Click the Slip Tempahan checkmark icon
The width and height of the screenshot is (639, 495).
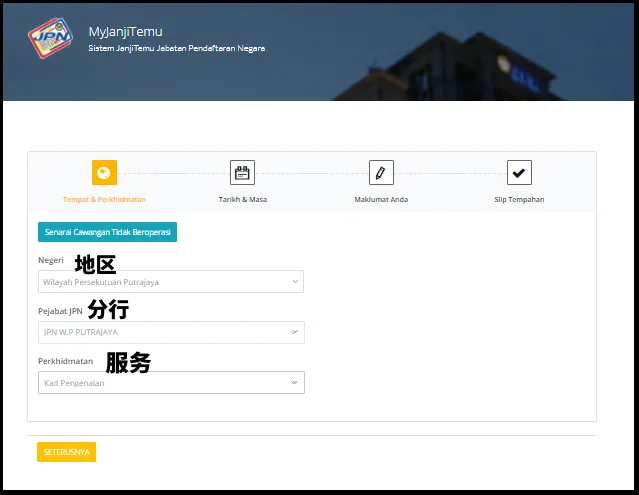coord(519,173)
